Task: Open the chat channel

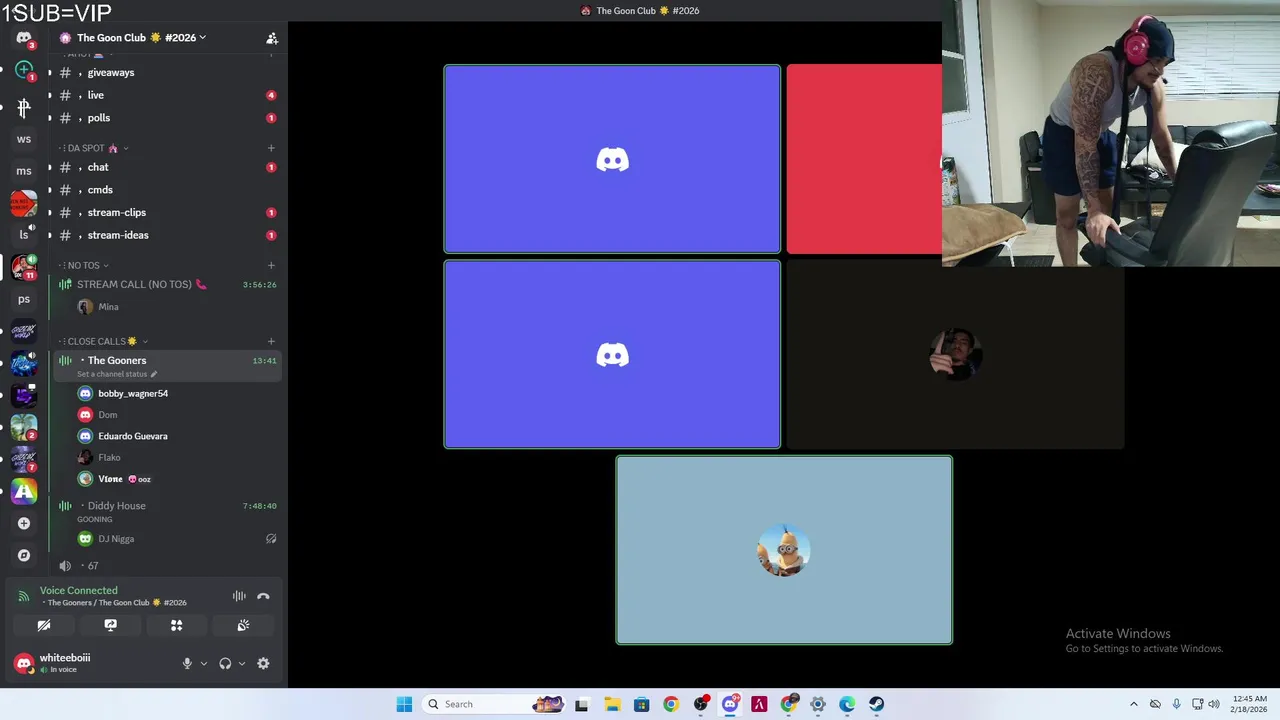Action: (167, 167)
